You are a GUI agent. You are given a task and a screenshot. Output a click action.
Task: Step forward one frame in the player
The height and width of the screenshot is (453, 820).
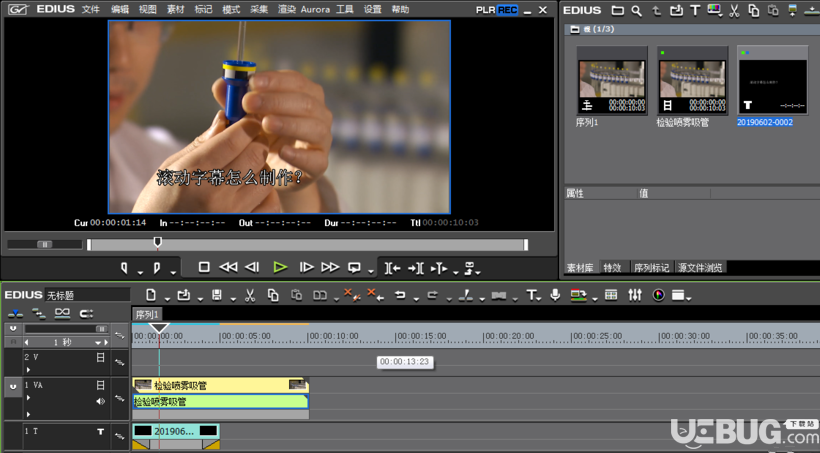[306, 267]
